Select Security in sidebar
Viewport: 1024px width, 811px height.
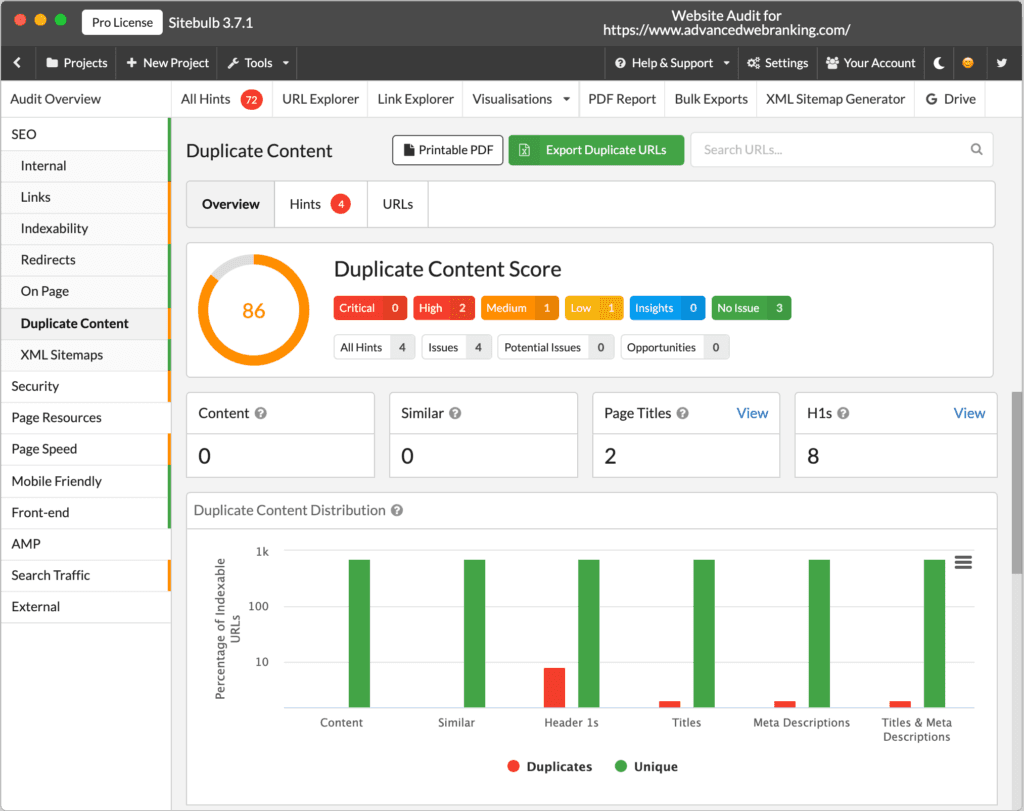tap(85, 387)
